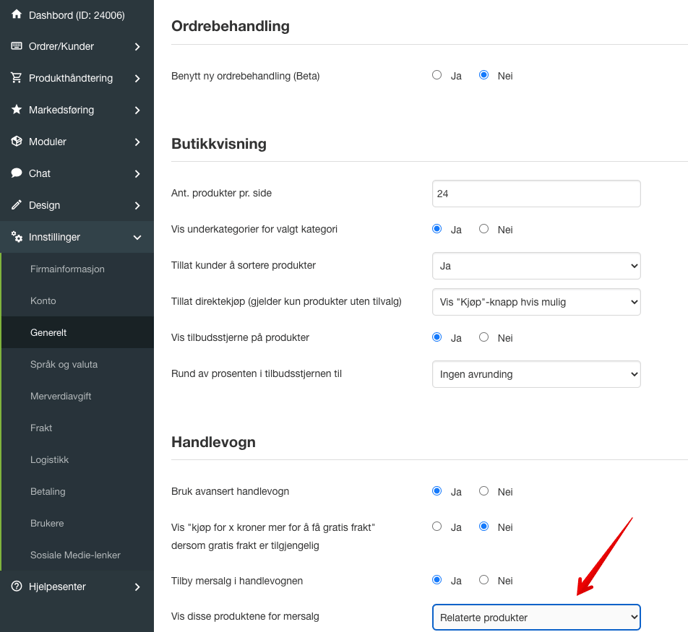Select Nei for Tilby mersalg

pos(484,580)
